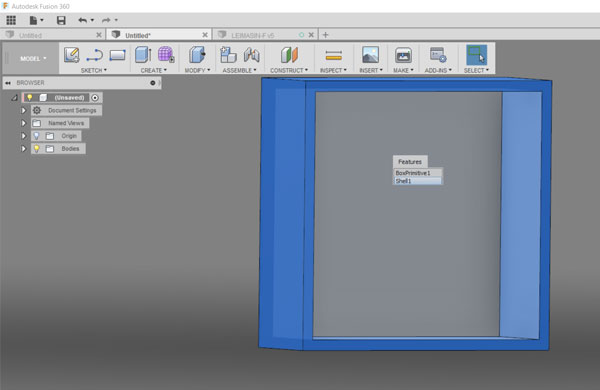Screen dimensions: 600x390
Task: Select Create Form purple sphere icon
Action: coord(166,54)
